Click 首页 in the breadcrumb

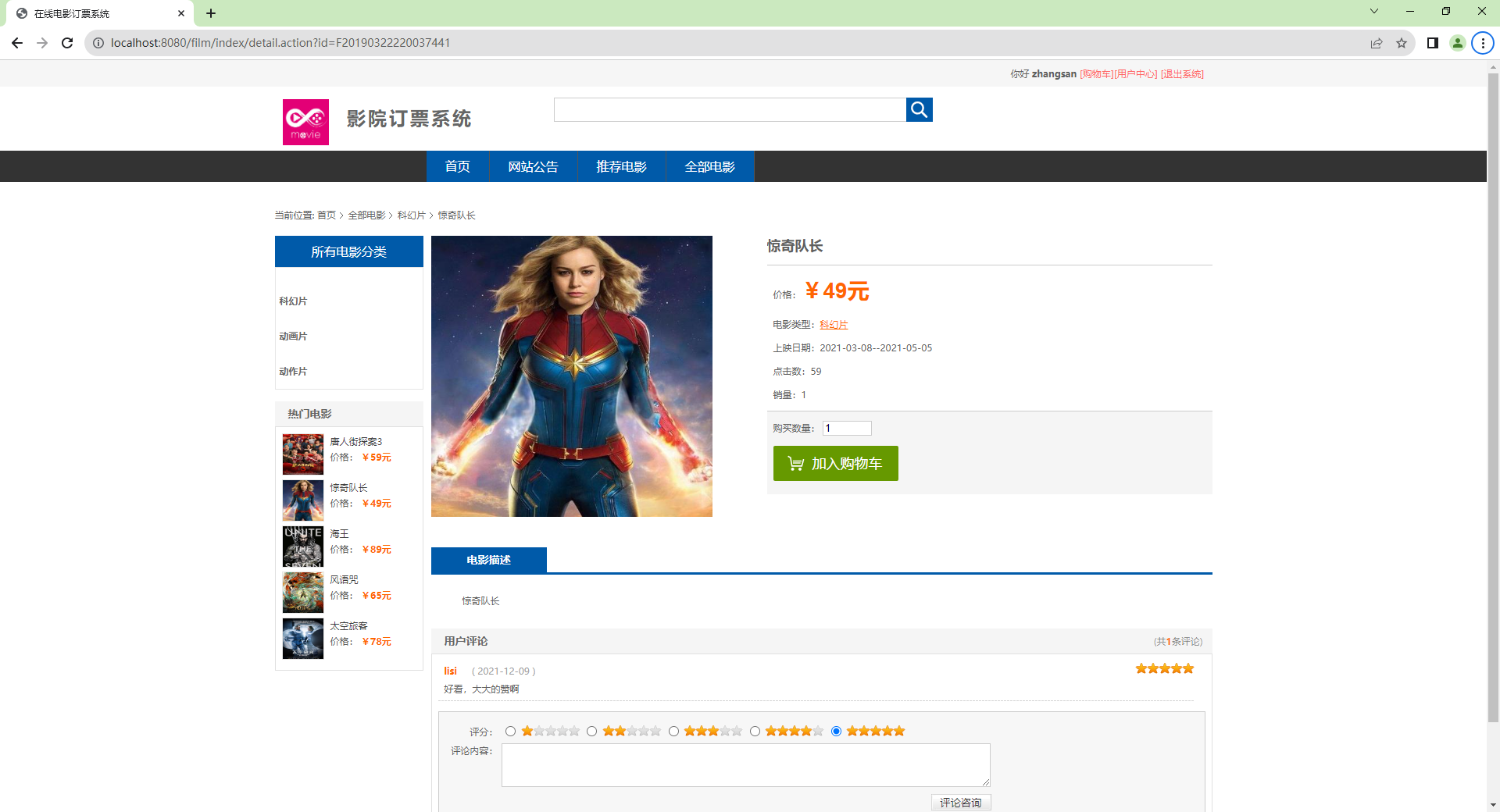(327, 215)
